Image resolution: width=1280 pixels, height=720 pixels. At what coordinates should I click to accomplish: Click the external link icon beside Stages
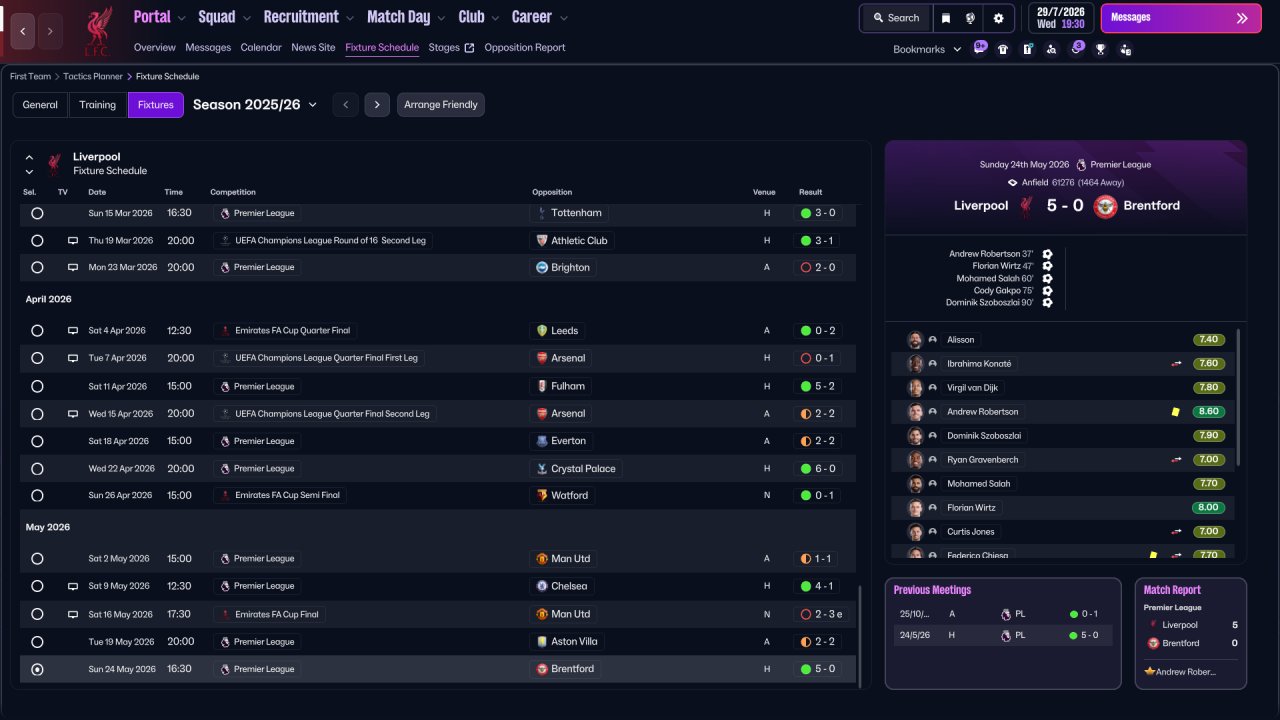click(469, 48)
